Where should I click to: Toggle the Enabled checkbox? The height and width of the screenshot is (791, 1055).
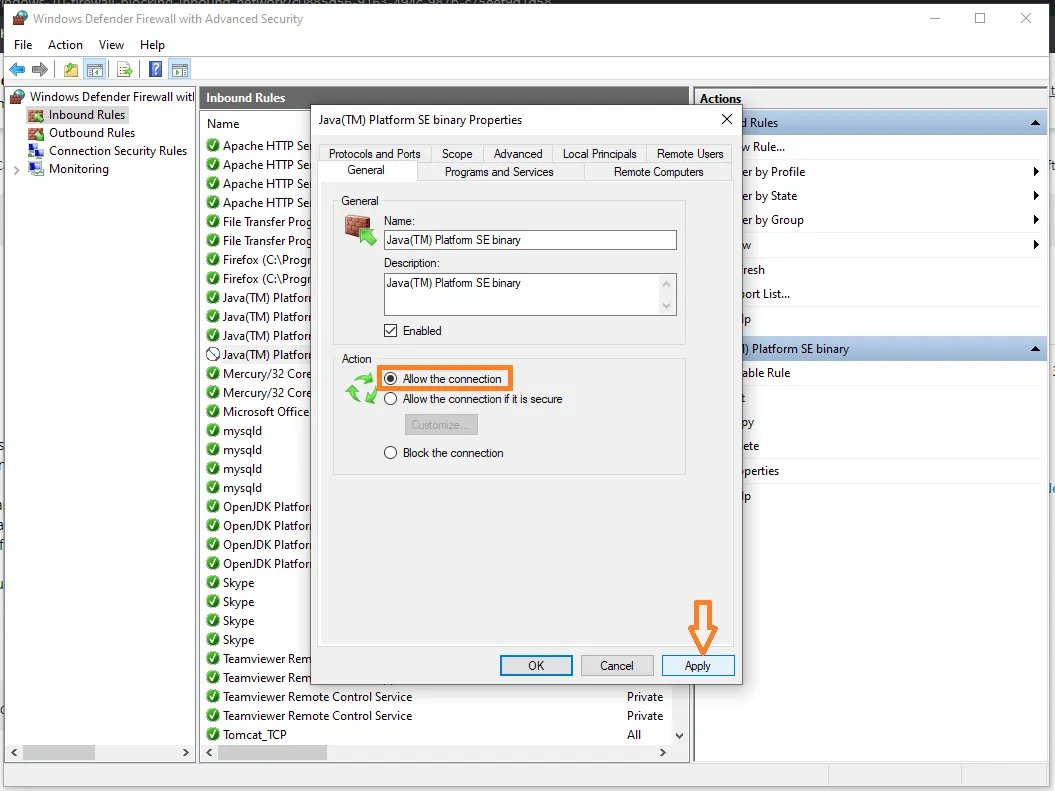(x=390, y=330)
